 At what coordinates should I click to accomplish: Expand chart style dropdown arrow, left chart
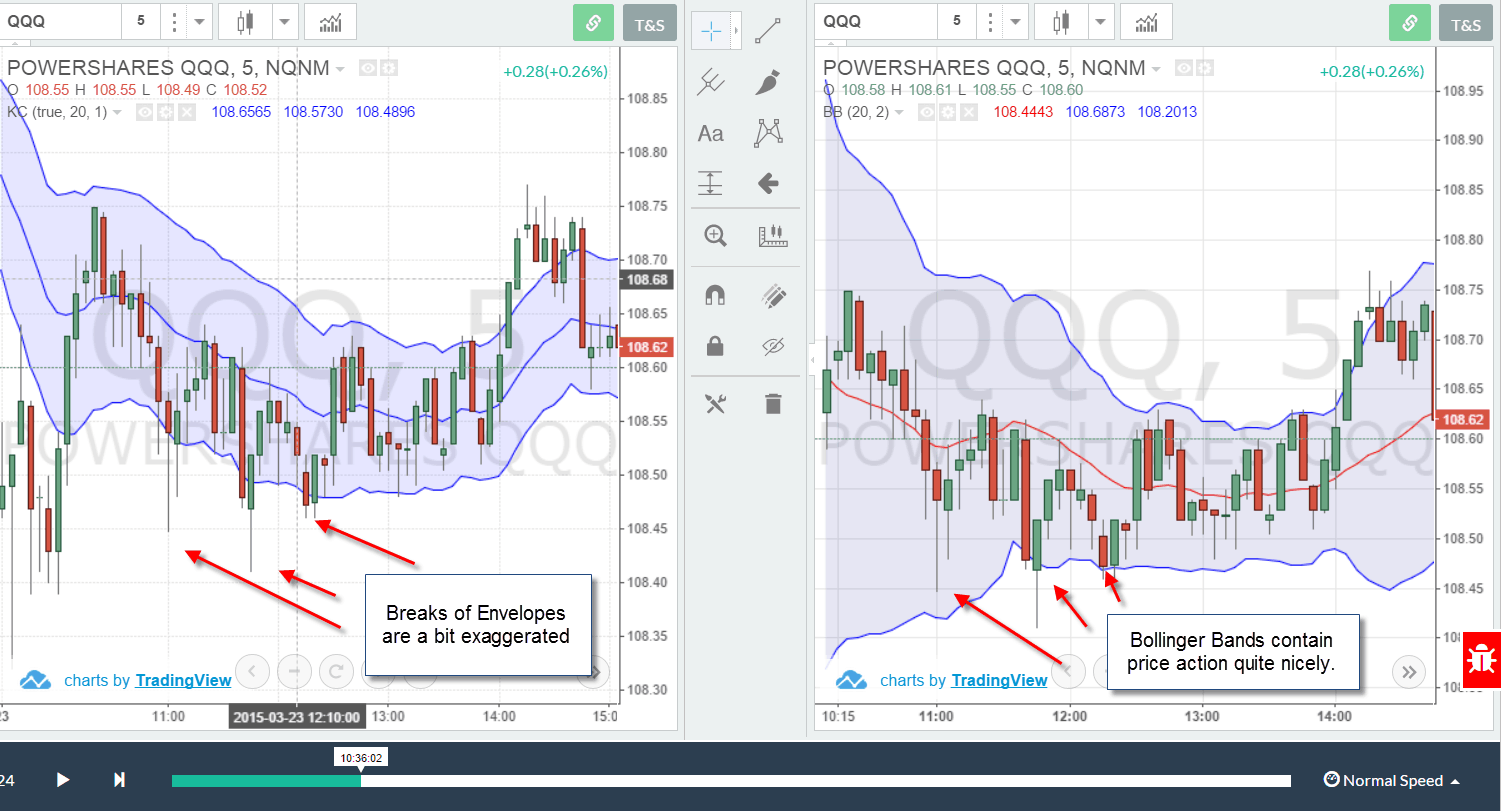click(285, 21)
